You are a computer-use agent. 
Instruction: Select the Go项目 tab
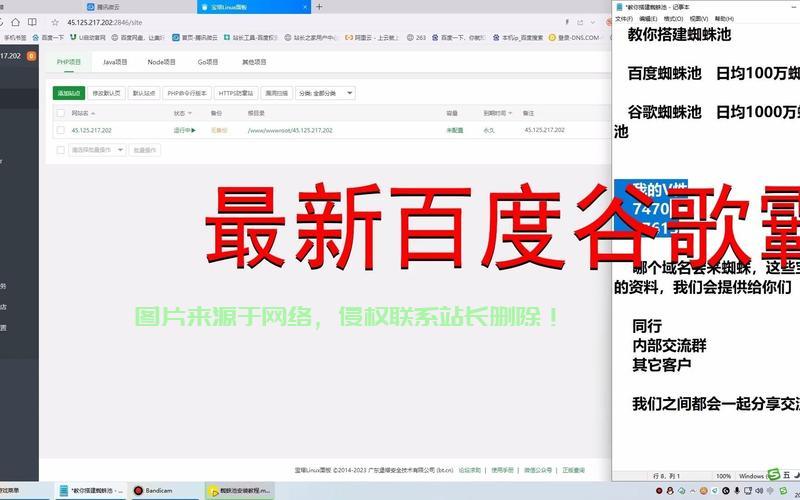pyautogui.click(x=208, y=62)
